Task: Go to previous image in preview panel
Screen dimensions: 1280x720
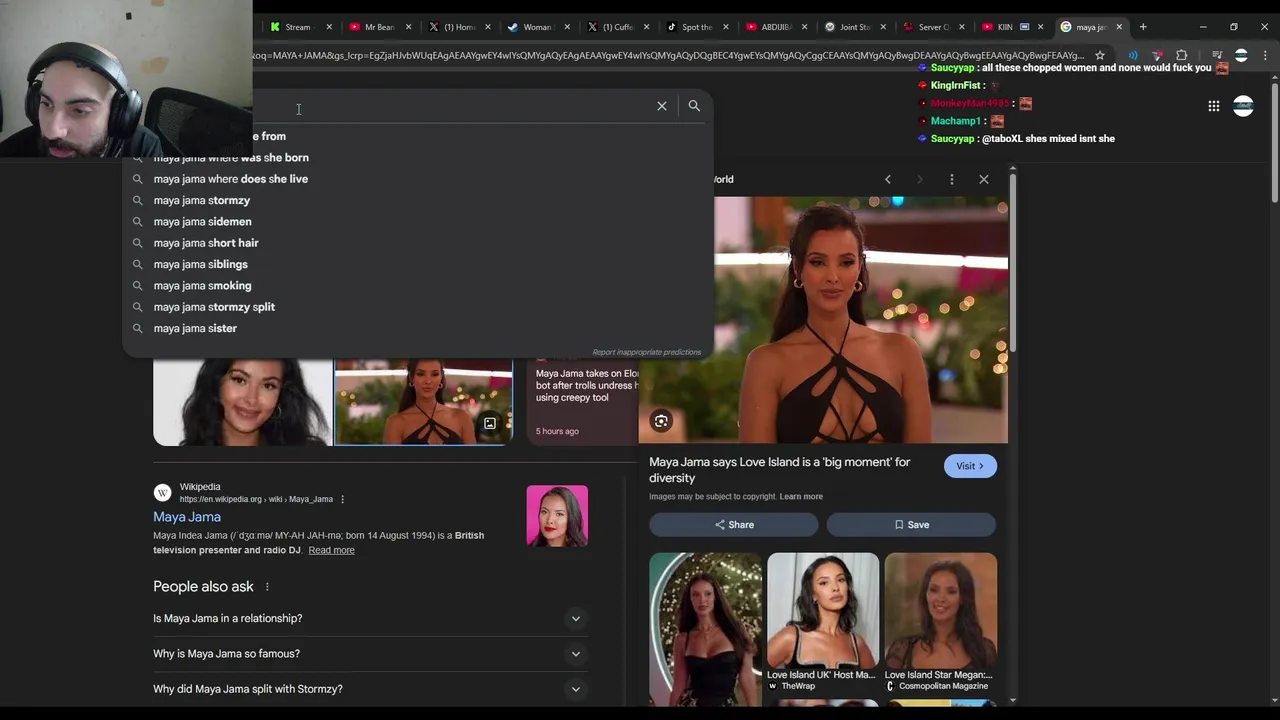Action: point(887,179)
